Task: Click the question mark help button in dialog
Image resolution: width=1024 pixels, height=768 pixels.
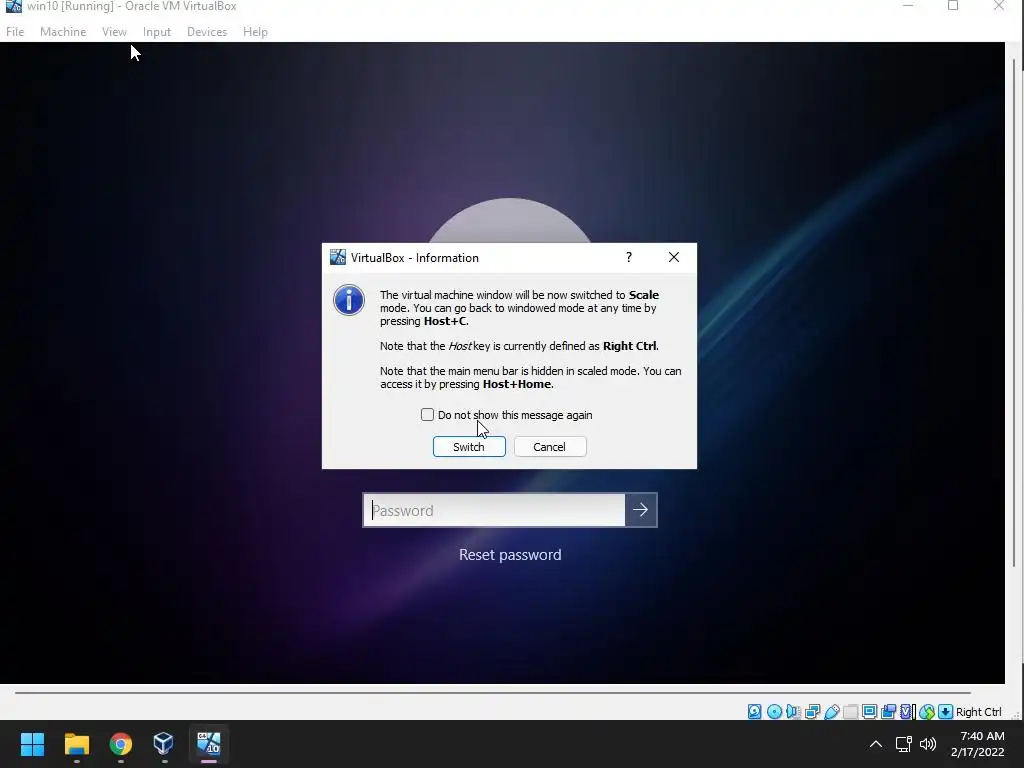Action: pyautogui.click(x=629, y=257)
